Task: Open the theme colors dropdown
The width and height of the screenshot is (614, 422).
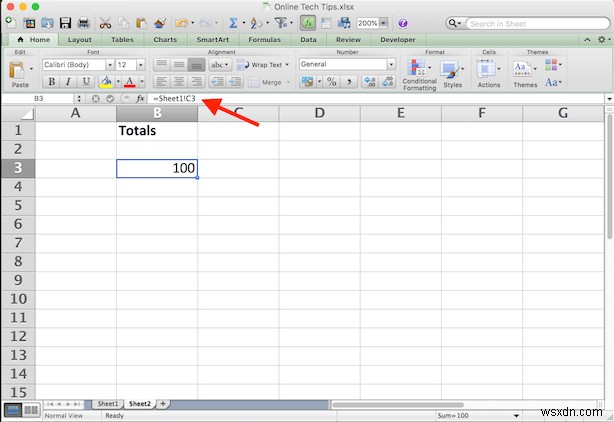Action: (x=553, y=65)
